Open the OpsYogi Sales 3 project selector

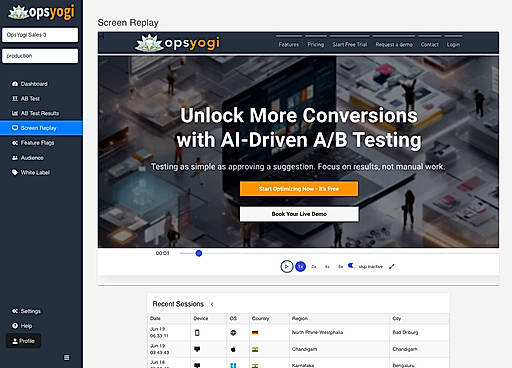(x=40, y=35)
